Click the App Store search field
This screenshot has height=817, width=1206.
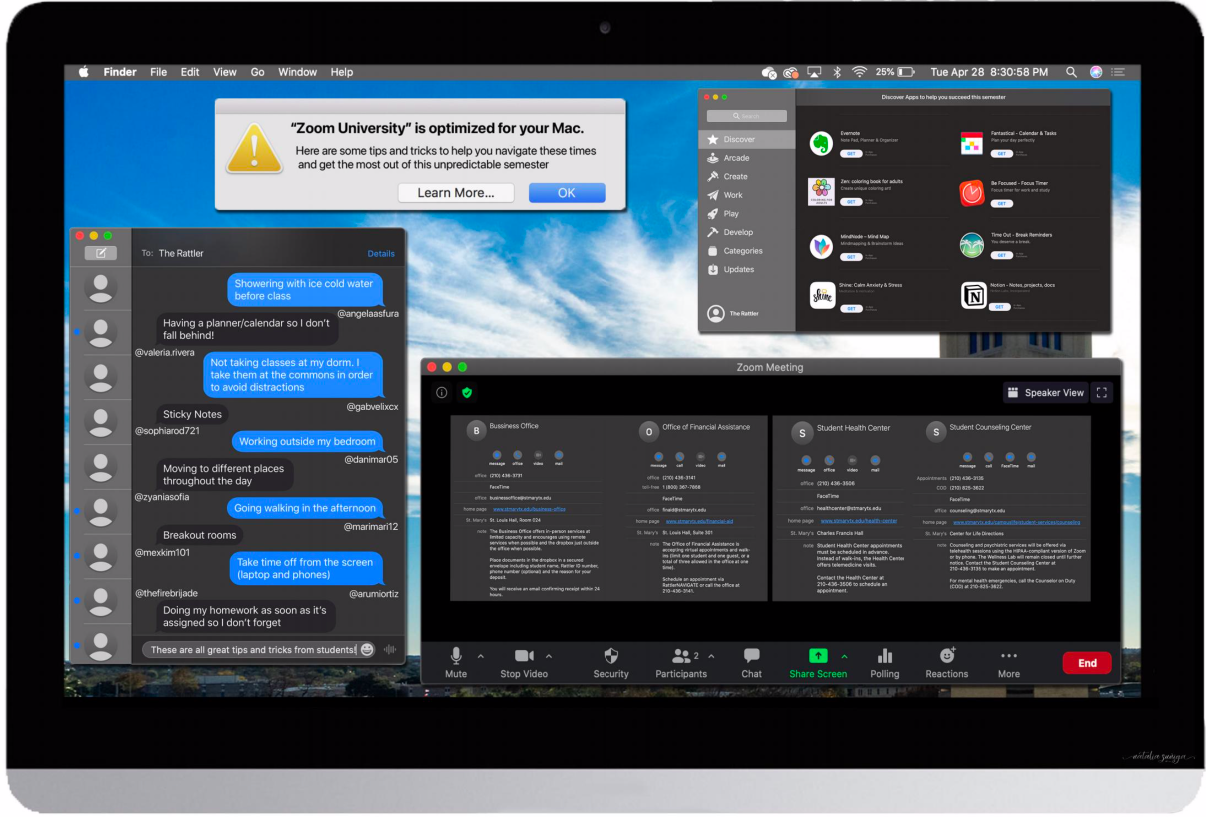[x=747, y=116]
